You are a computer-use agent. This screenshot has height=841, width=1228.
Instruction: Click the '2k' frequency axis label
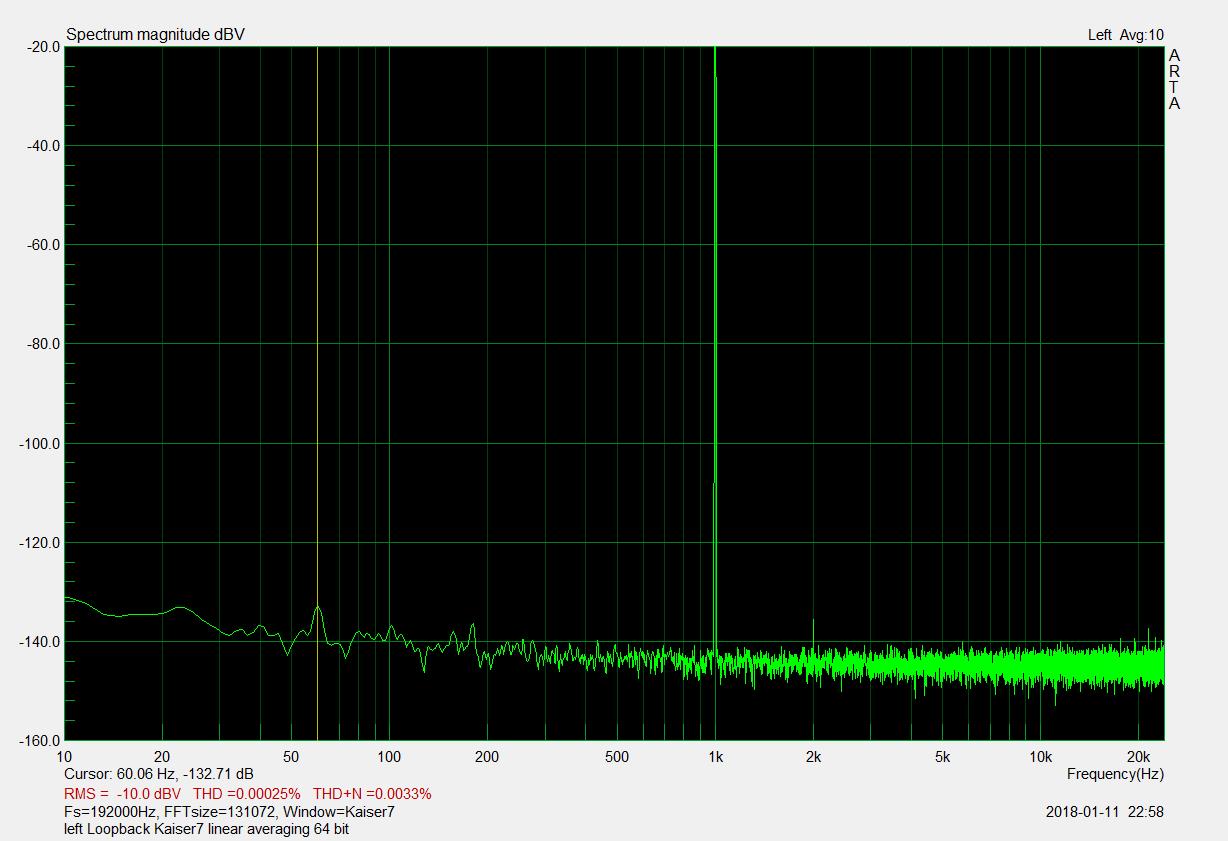tap(813, 757)
